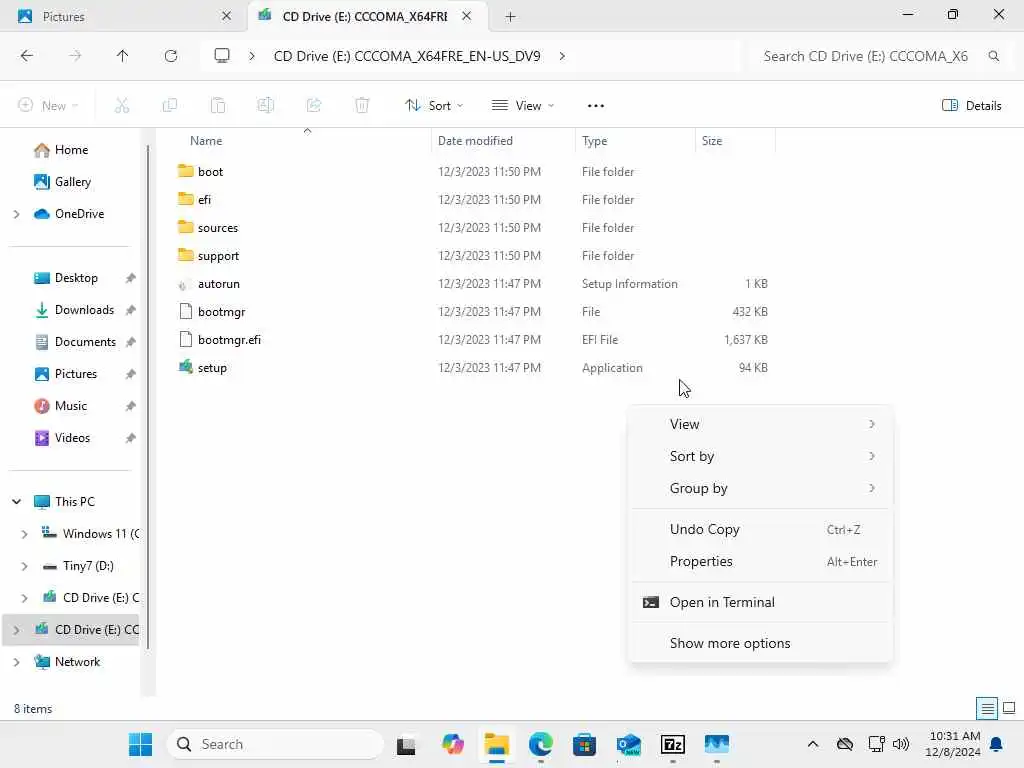Close the CD Drive tab
The image size is (1024, 768).
(466, 16)
